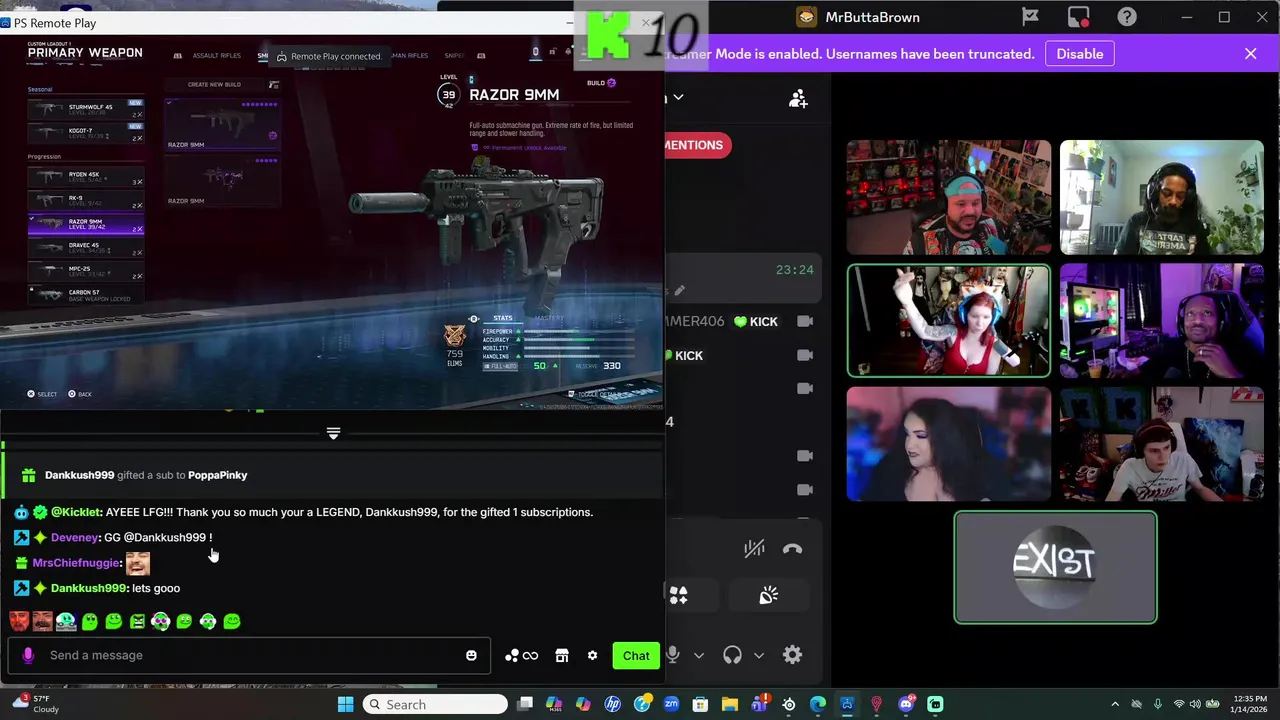Open File Explorer from the taskbar
This screenshot has width=1280, height=720.
tap(730, 704)
